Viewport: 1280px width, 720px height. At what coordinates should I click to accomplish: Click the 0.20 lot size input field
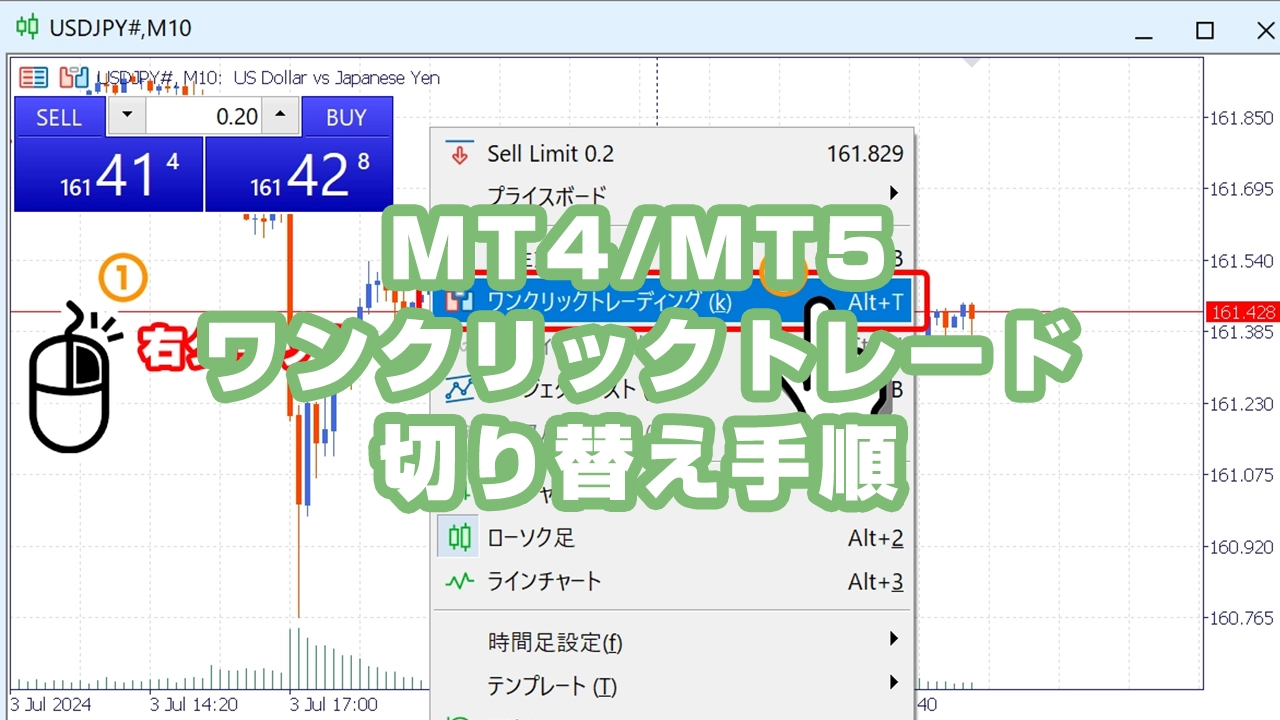pos(210,116)
